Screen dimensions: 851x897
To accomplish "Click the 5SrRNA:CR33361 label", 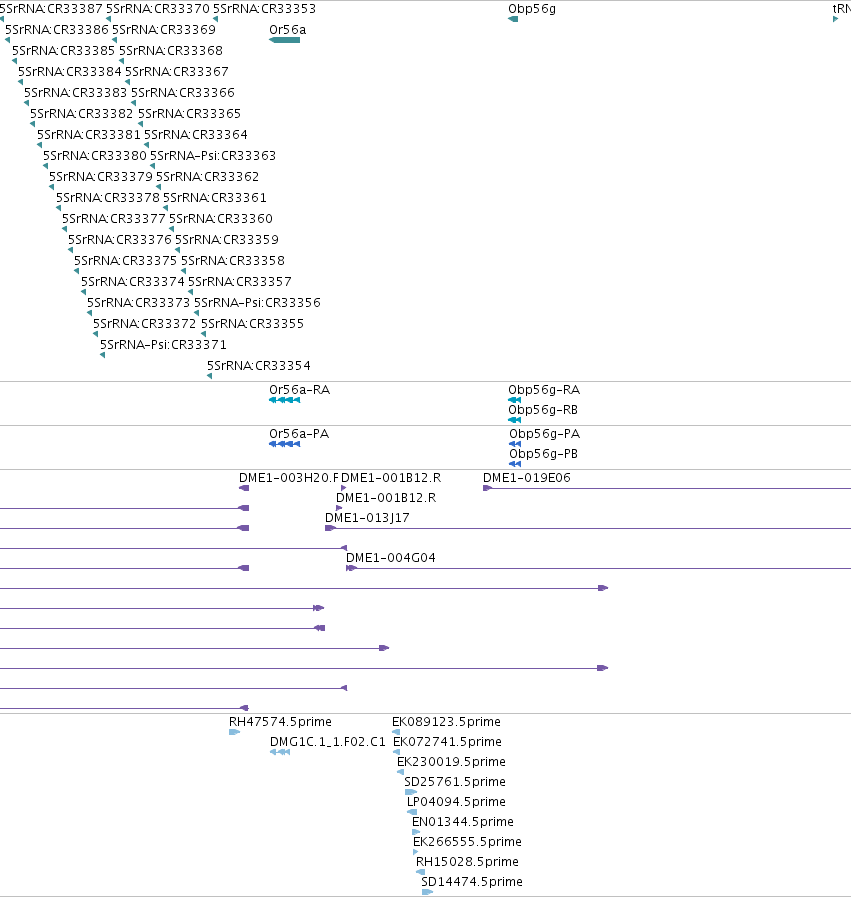I will coord(214,198).
